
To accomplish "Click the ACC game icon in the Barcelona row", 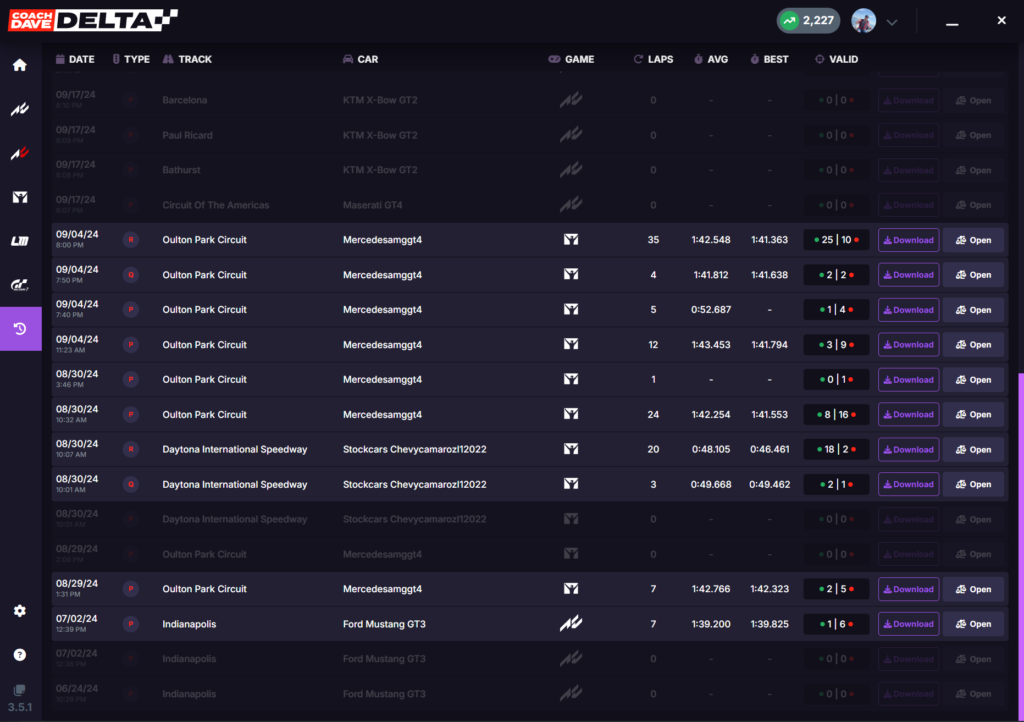I will pyautogui.click(x=571, y=100).
